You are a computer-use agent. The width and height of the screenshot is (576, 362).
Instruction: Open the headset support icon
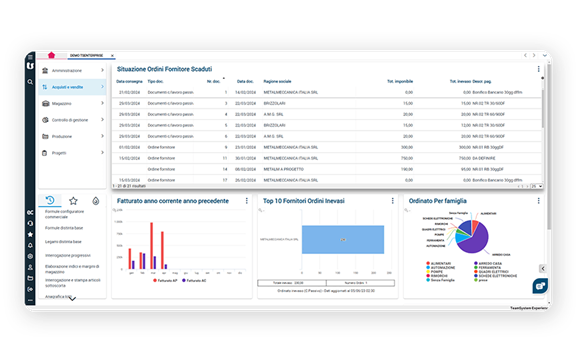(30, 223)
